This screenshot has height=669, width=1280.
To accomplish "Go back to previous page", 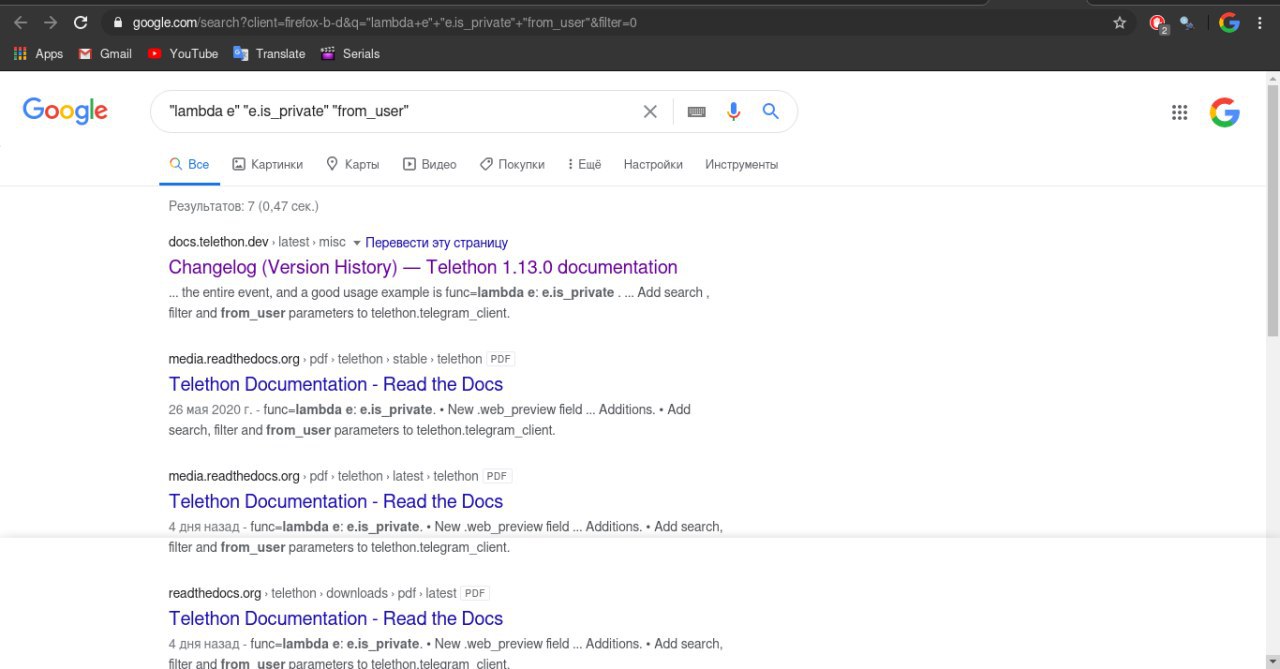I will 20,22.
